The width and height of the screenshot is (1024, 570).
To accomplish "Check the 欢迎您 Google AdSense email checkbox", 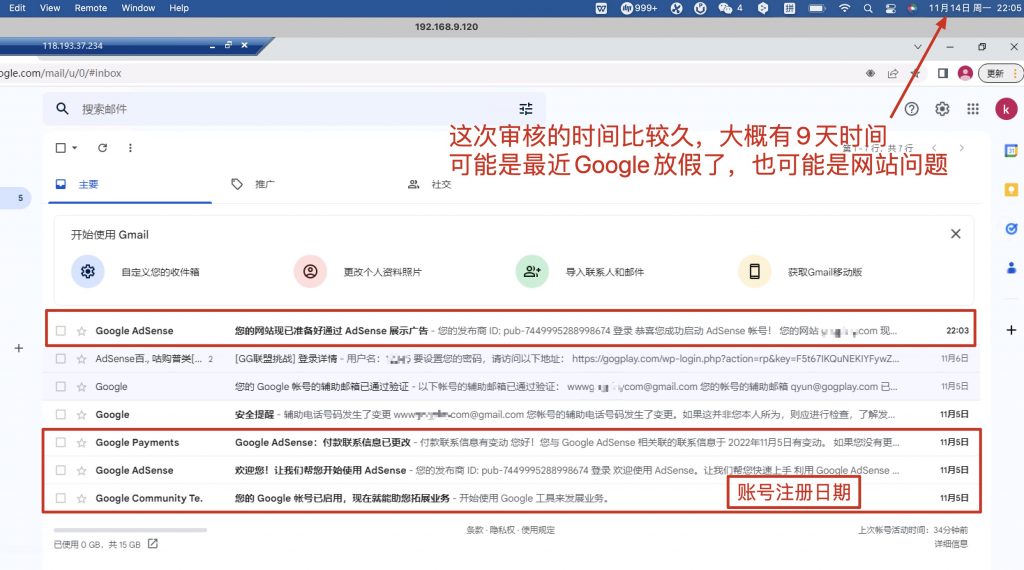I will (61, 470).
